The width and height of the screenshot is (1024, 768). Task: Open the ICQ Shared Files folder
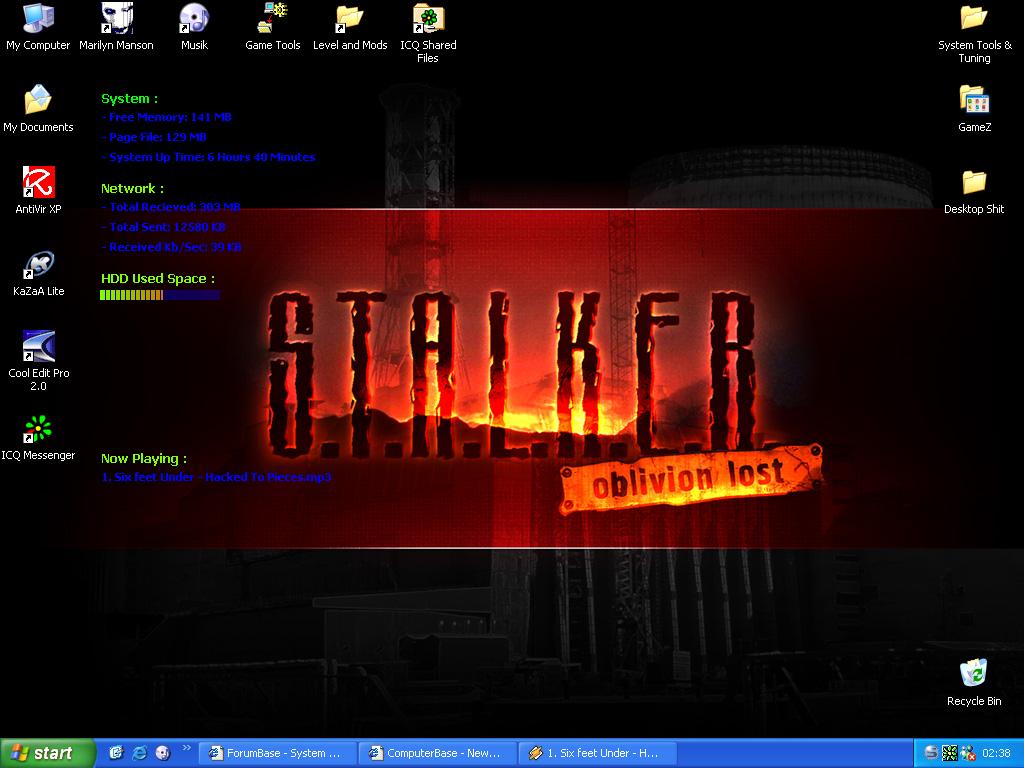coord(428,33)
